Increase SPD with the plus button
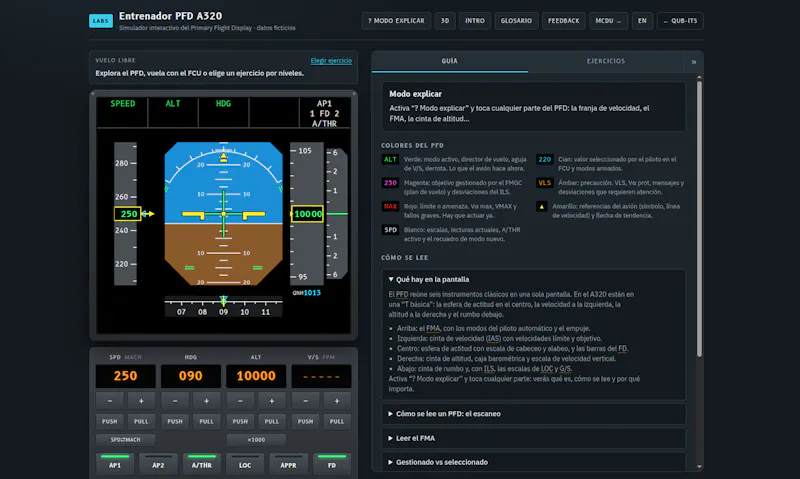800x479 pixels. 141,401
